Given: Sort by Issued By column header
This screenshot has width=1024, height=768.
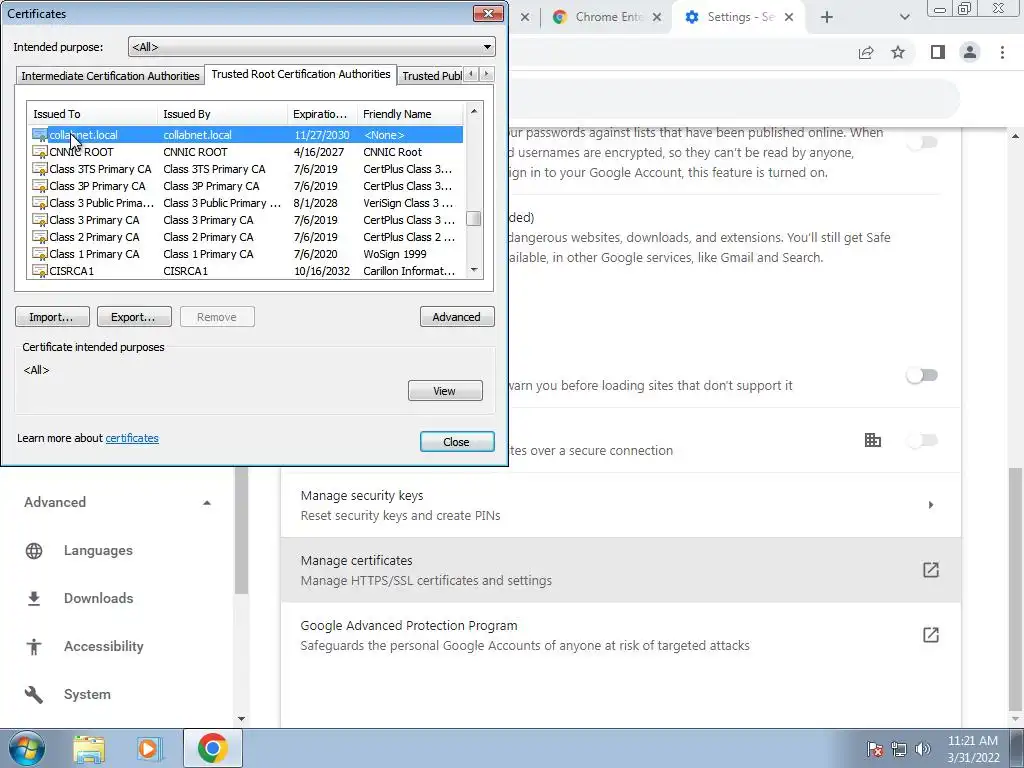Looking at the screenshot, I should [x=222, y=114].
